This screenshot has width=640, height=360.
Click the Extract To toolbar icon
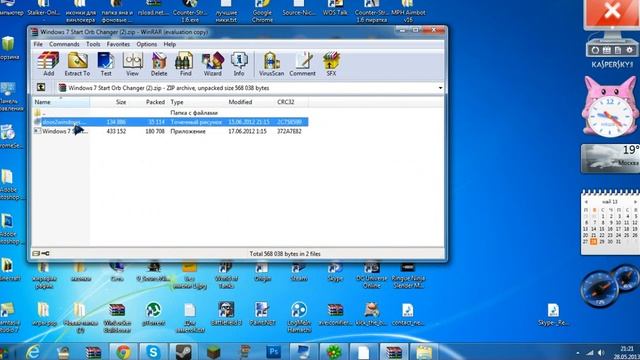coord(77,64)
